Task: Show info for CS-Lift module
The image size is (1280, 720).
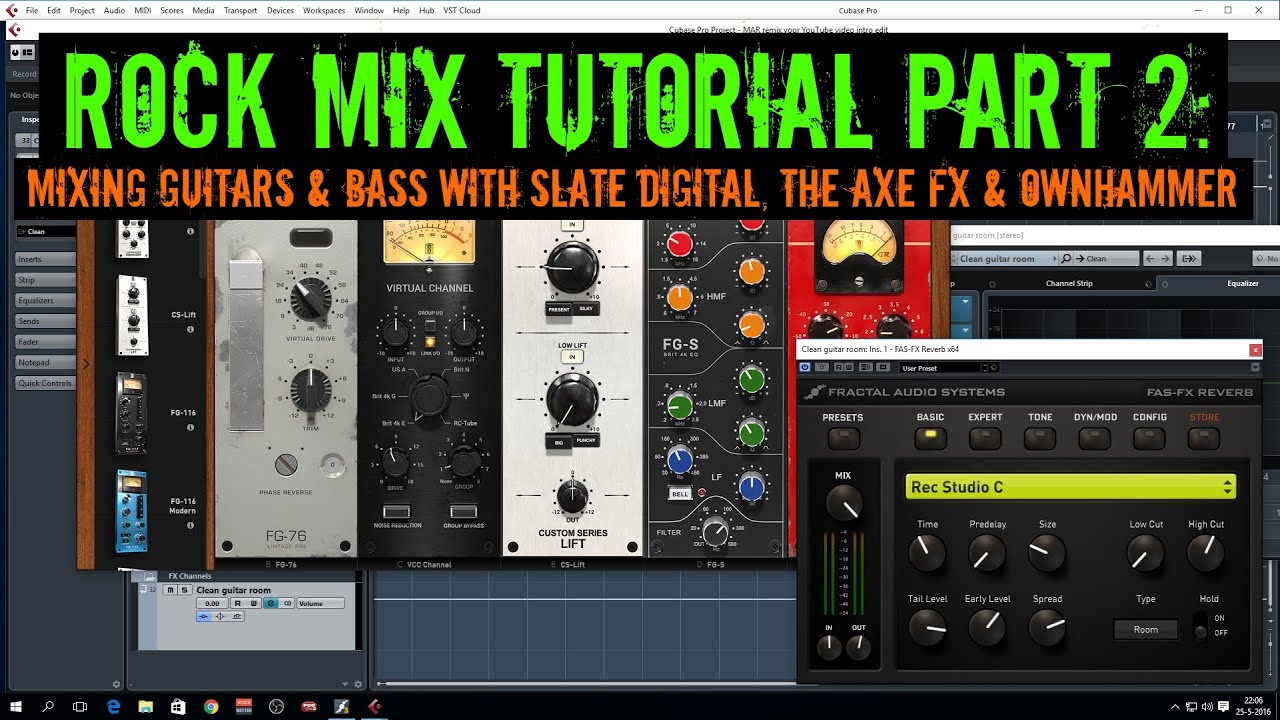Action: pos(190,329)
